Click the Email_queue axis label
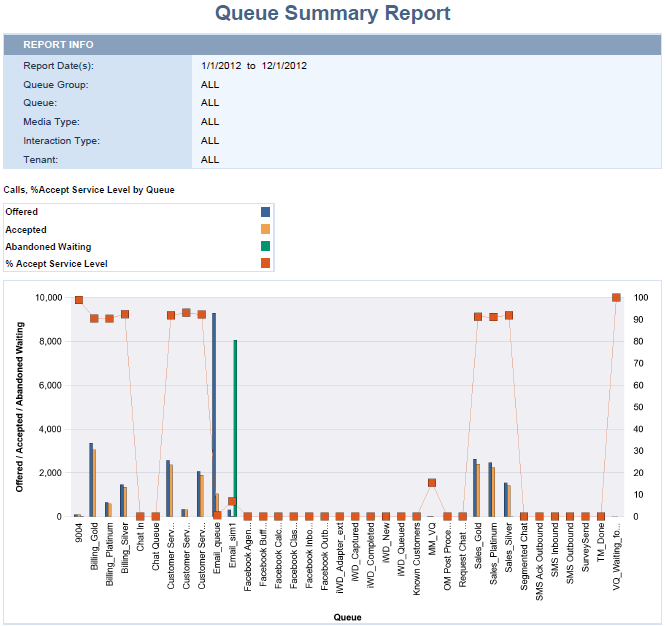This screenshot has height=626, width=666. click(217, 549)
